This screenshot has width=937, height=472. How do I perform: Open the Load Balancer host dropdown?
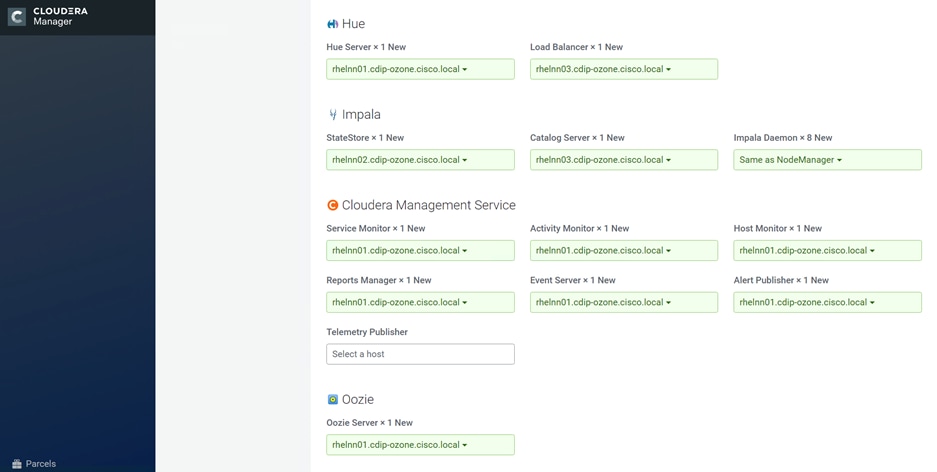point(624,69)
